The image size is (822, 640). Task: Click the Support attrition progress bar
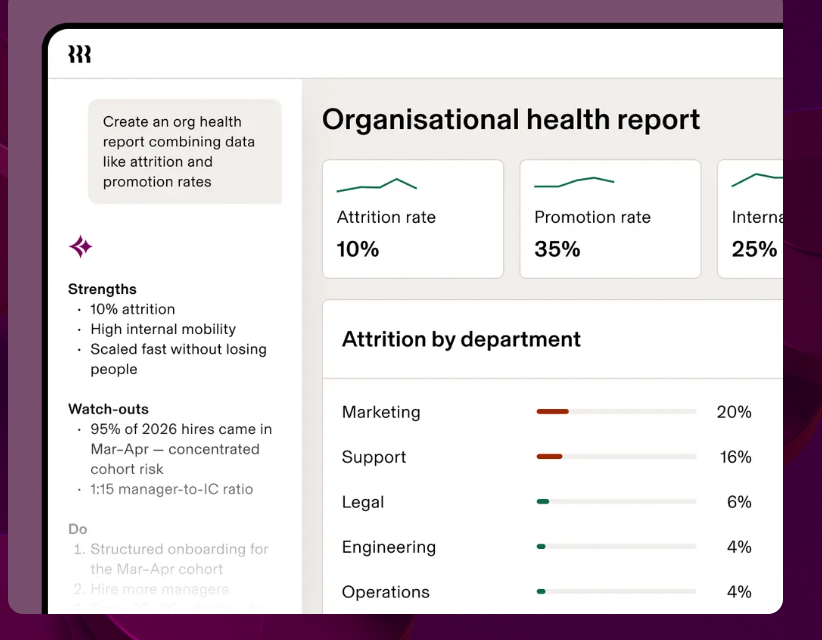[x=616, y=457]
